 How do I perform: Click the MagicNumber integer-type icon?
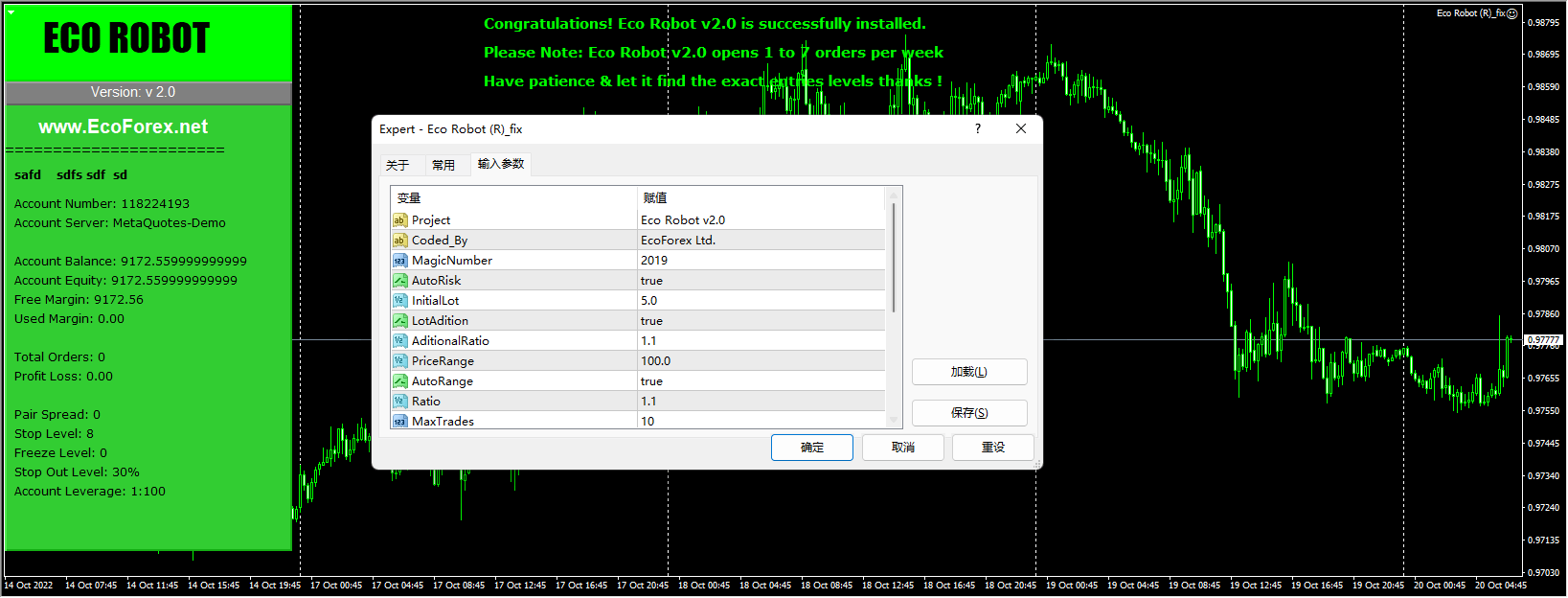[400, 261]
